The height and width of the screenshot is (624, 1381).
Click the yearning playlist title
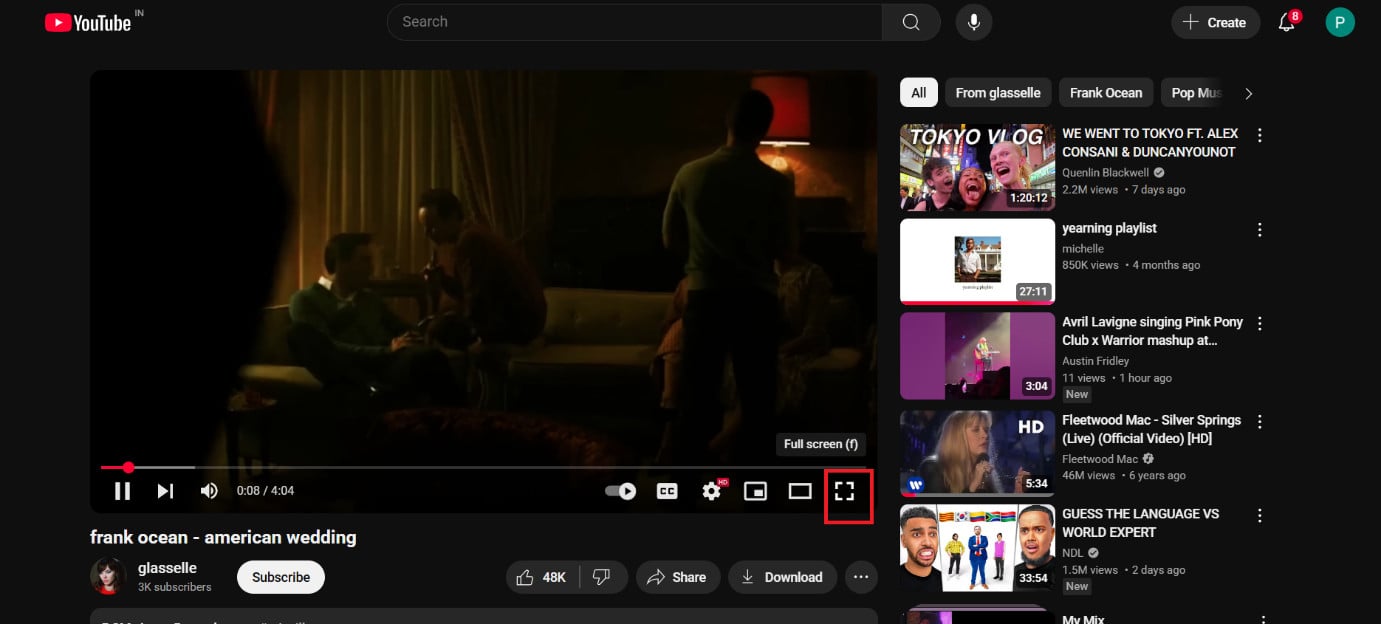[x=1109, y=228]
